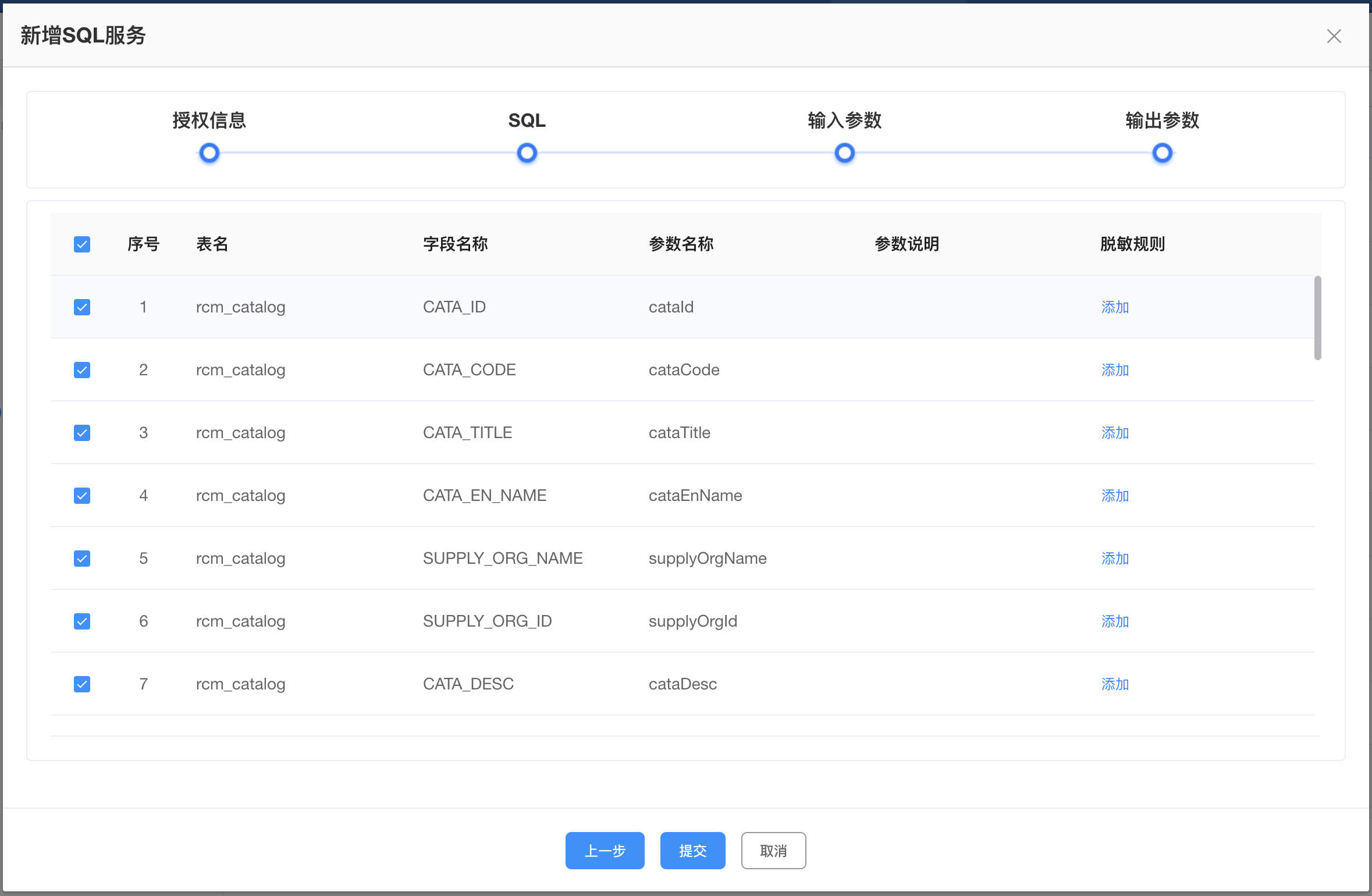Image resolution: width=1372 pixels, height=896 pixels.
Task: Add masking rule for cataId row
Action: (1114, 307)
